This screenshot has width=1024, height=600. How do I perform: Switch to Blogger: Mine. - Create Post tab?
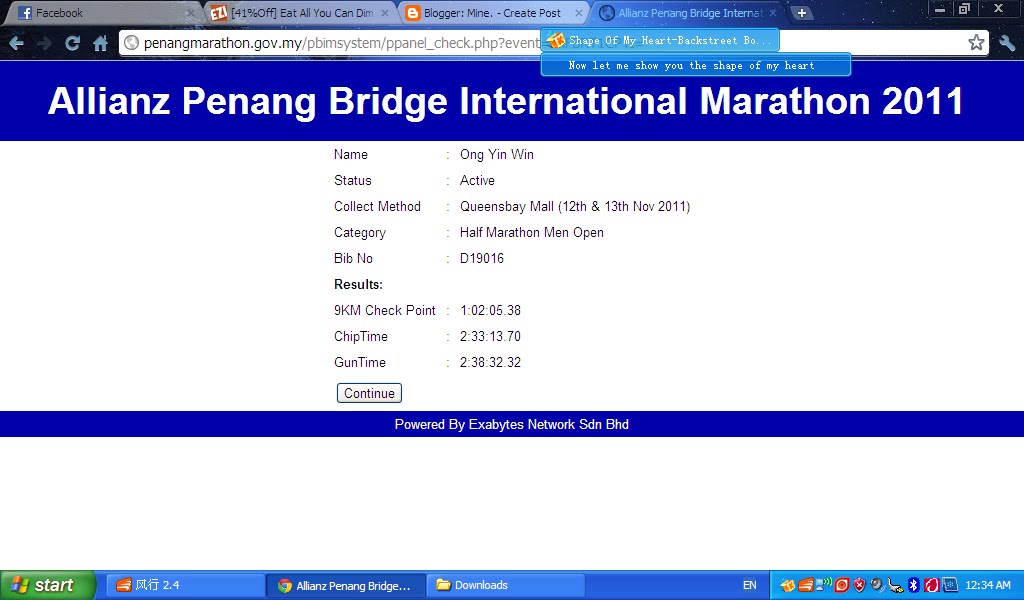pos(493,13)
